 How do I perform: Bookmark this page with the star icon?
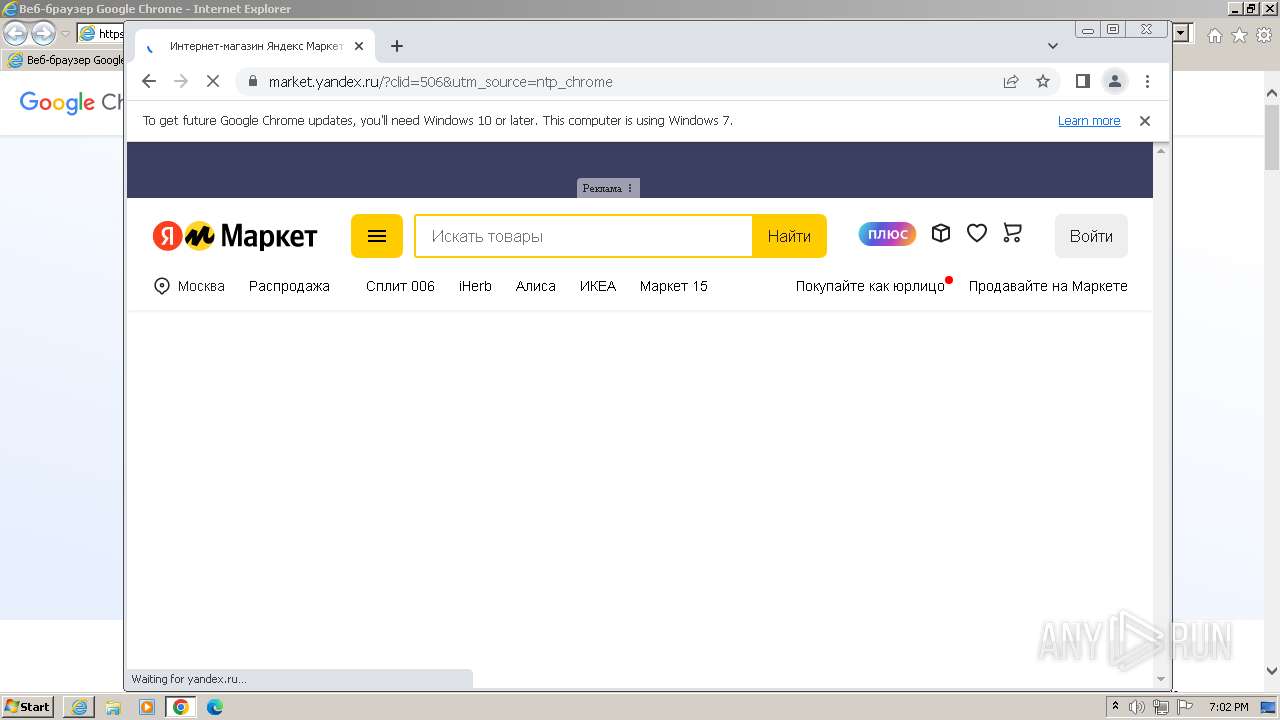click(x=1043, y=82)
